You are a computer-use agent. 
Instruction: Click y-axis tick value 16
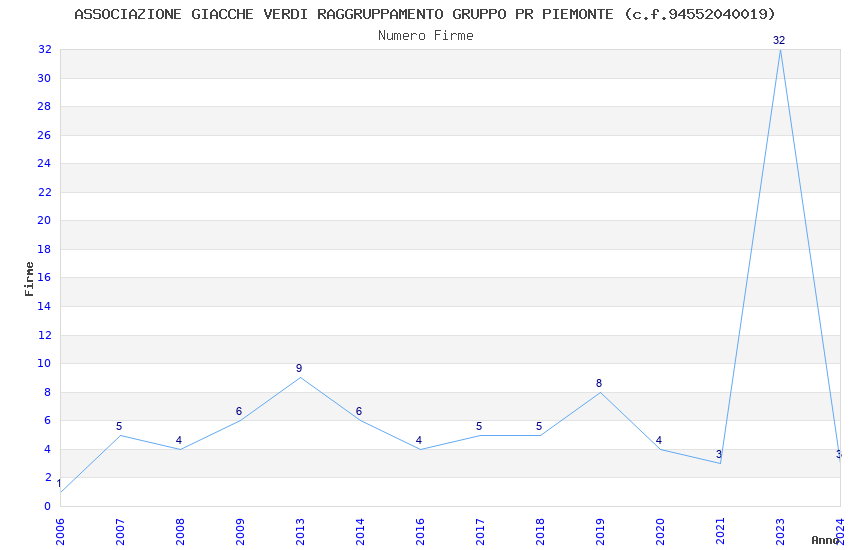pyautogui.click(x=44, y=277)
